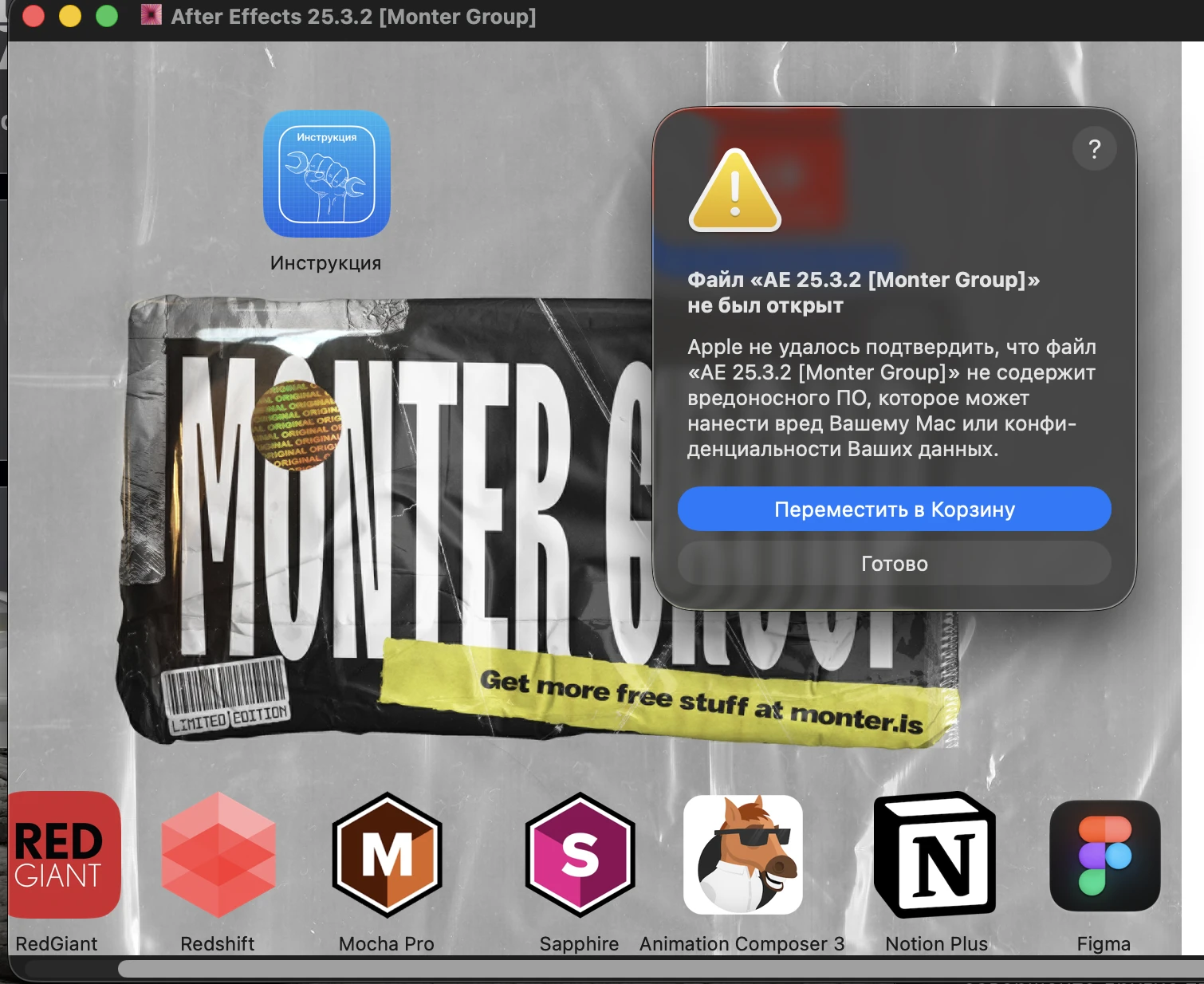Click the Mocha Pro label text
The width and height of the screenshot is (1204, 984).
click(387, 943)
